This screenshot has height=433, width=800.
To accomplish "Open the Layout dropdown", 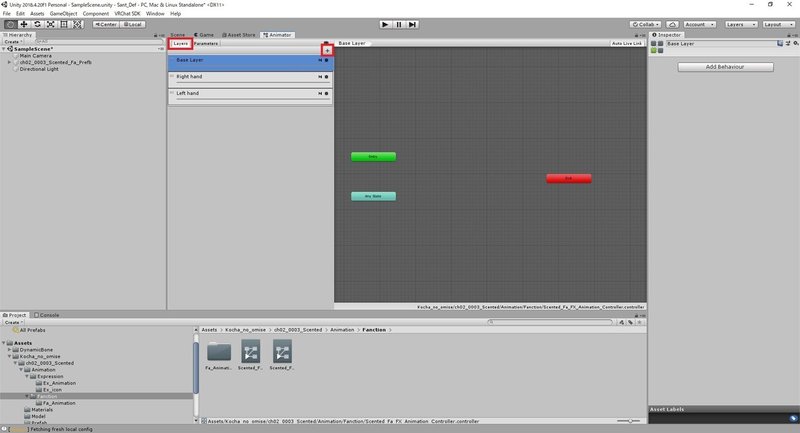I will 779,24.
